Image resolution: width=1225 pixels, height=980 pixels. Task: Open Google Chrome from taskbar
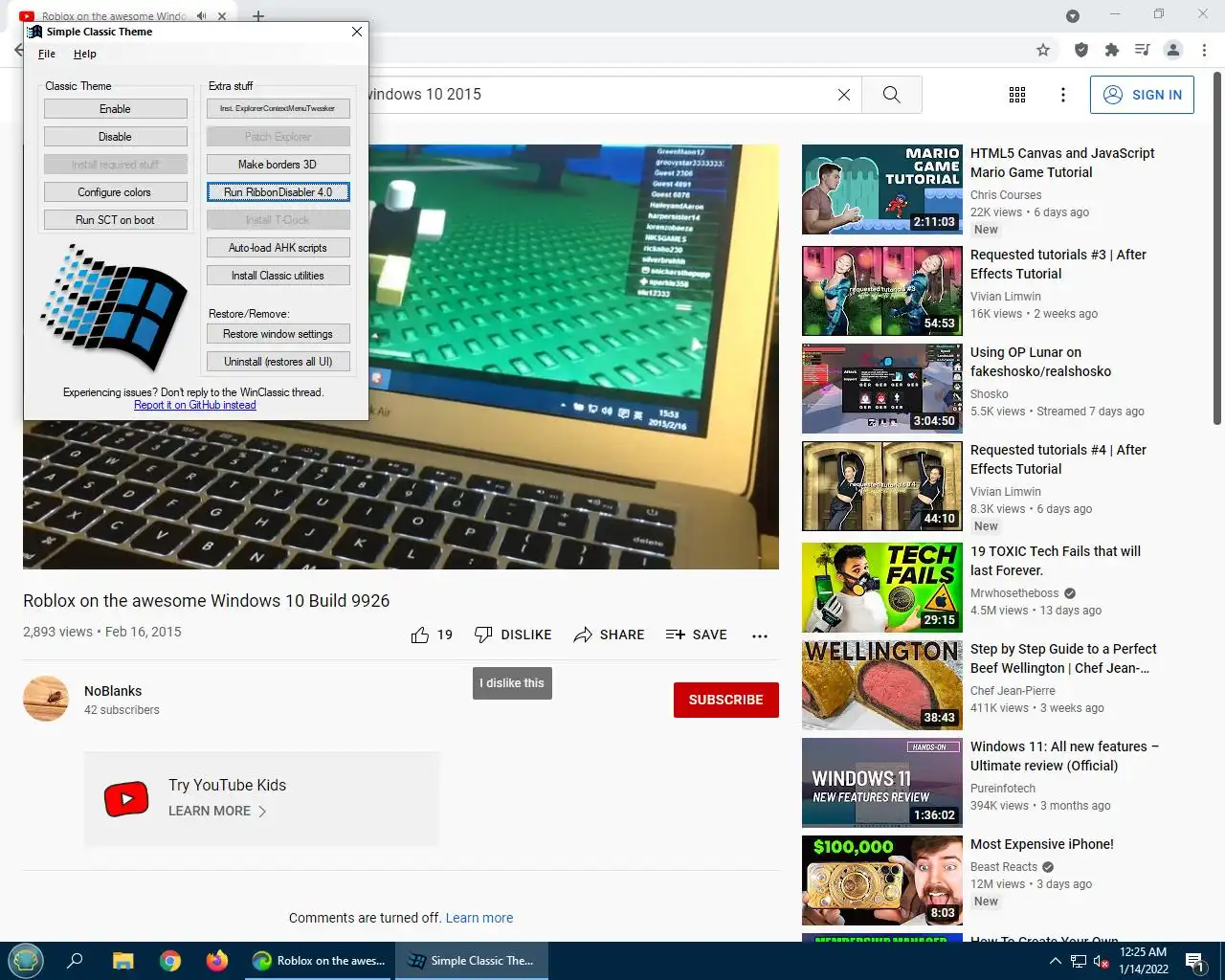tap(170, 961)
